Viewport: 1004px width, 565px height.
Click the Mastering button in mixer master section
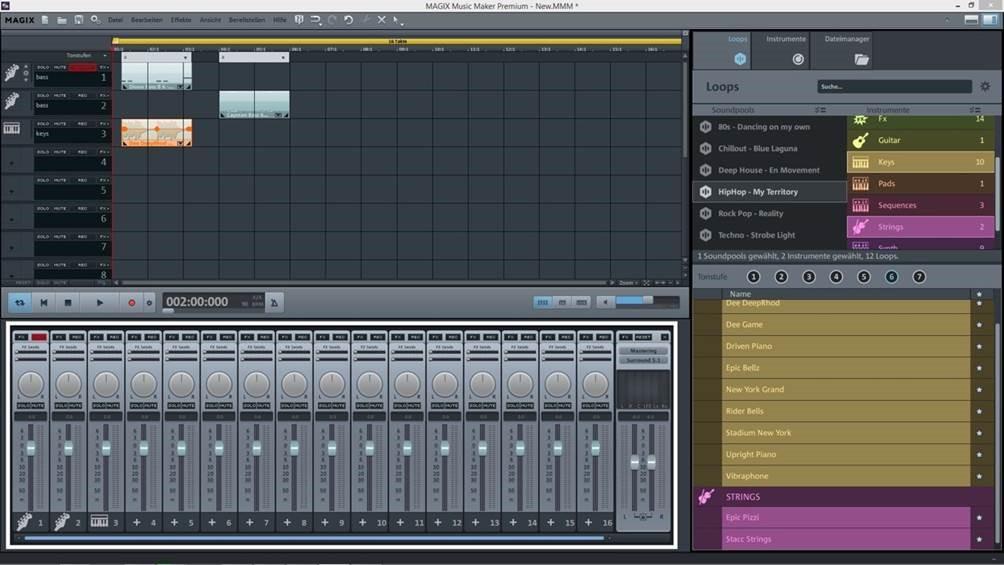643,351
